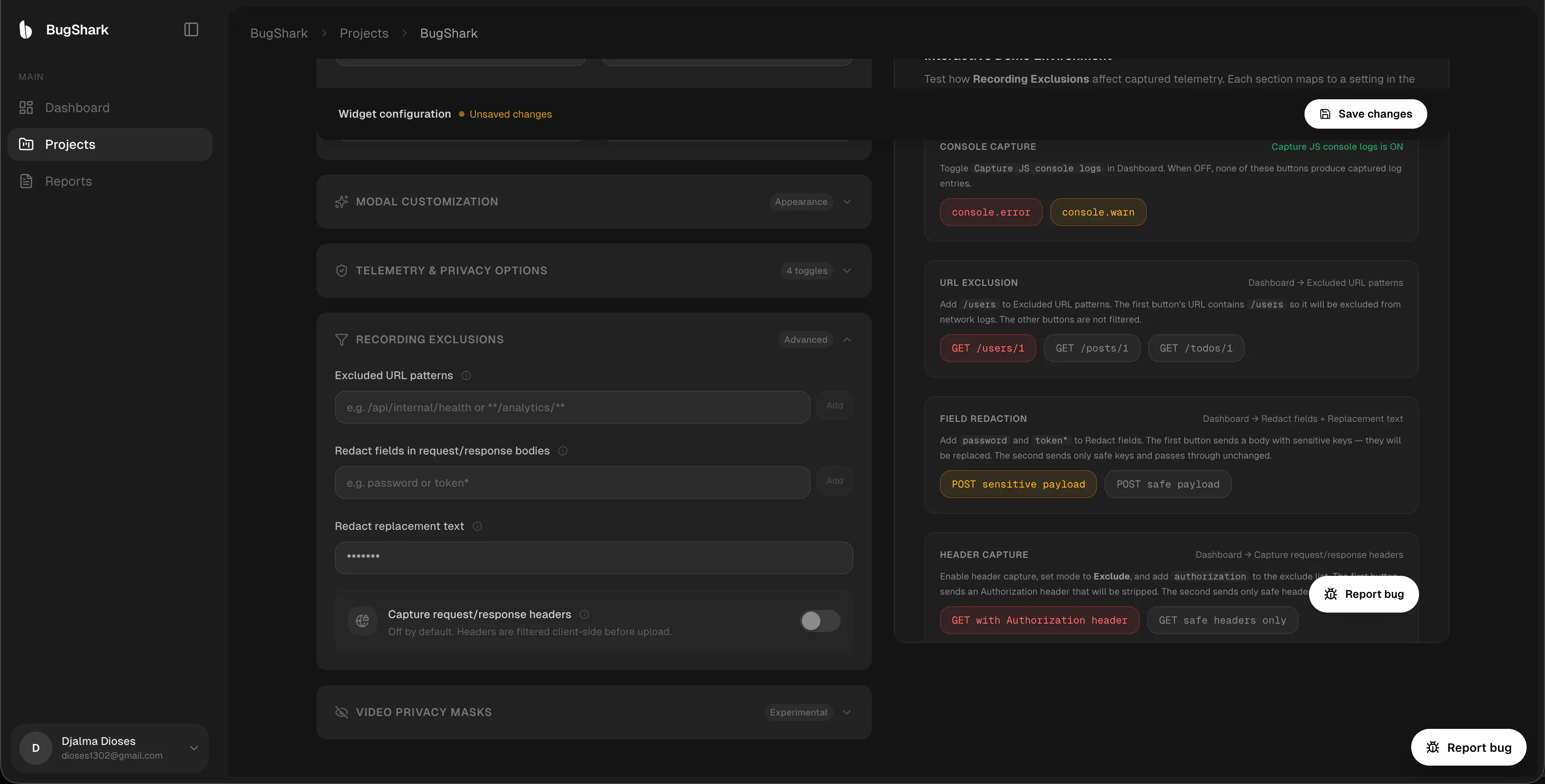Collapse Recording Exclusions section chevron

click(x=847, y=340)
